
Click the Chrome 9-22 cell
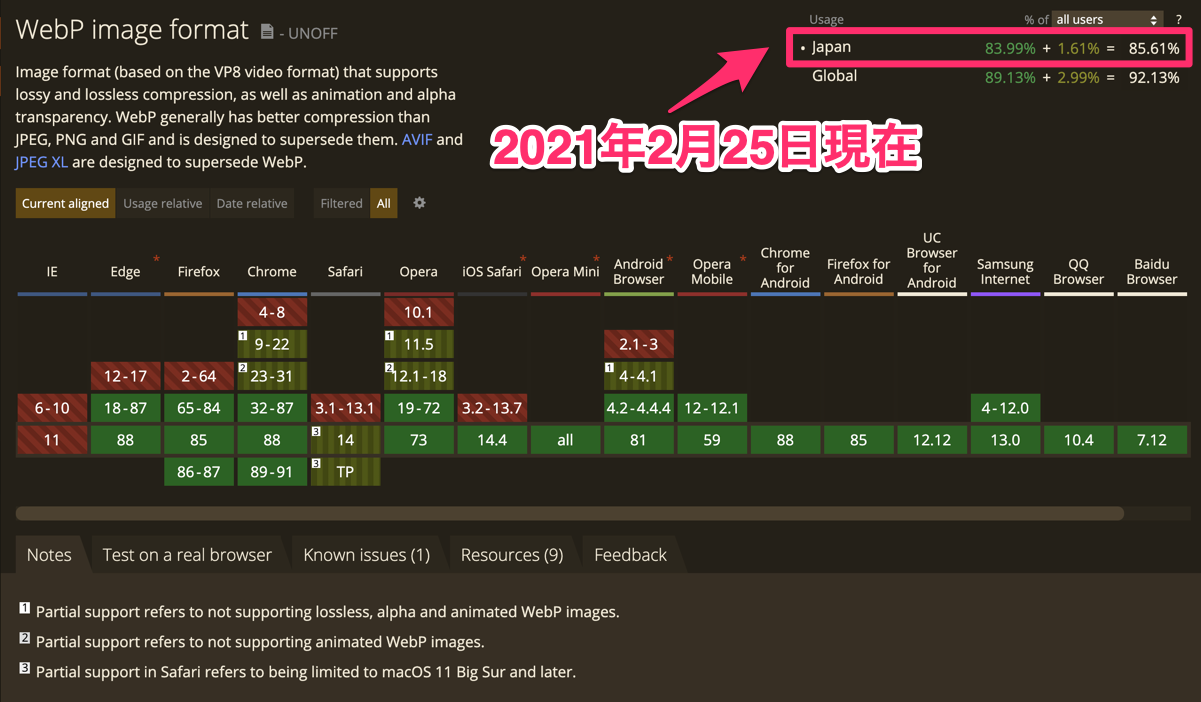[x=272, y=344]
